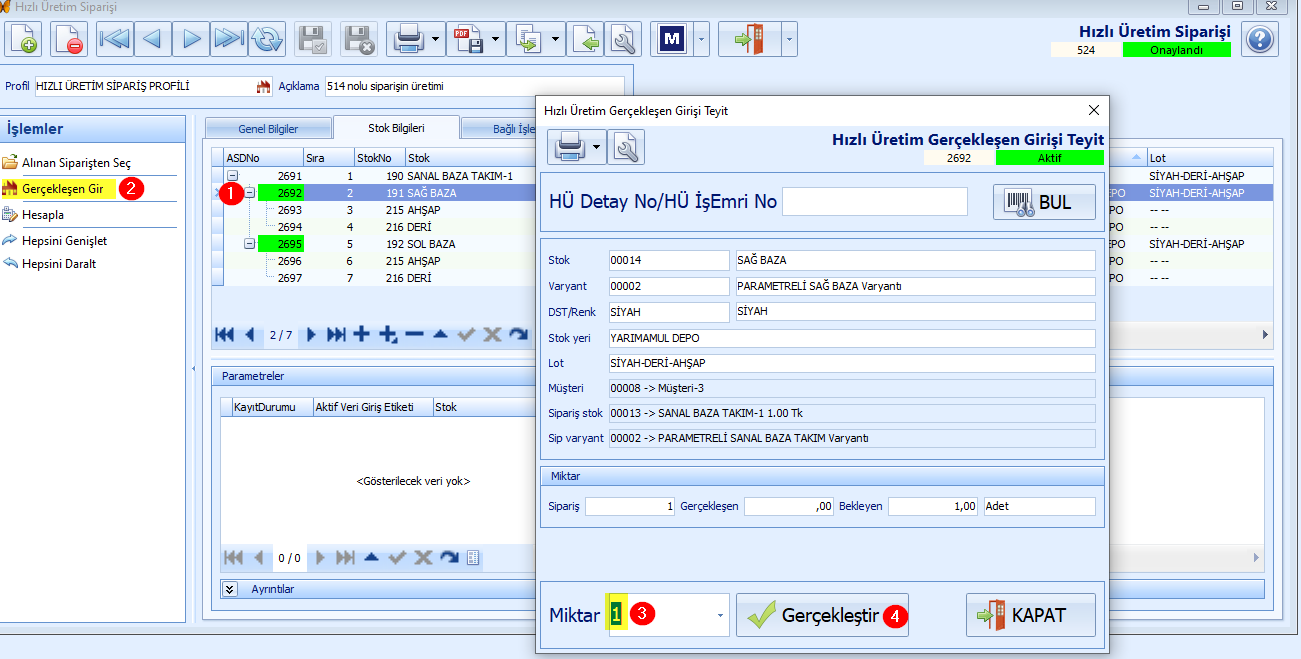Switch to the Genel Bilgiler tab
The image size is (1301, 659).
click(x=268, y=128)
